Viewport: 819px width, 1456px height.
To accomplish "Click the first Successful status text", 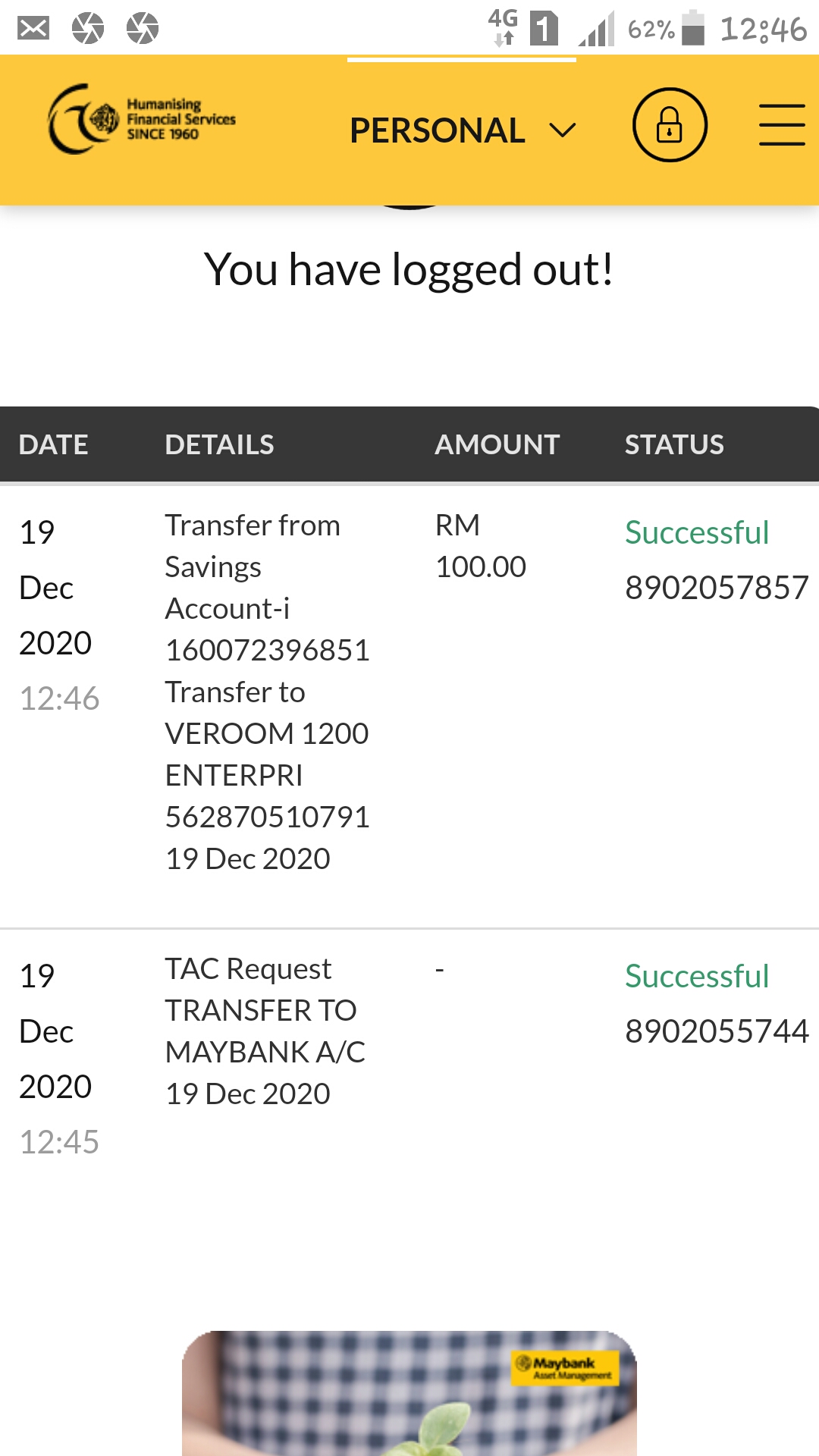I will pos(697,532).
